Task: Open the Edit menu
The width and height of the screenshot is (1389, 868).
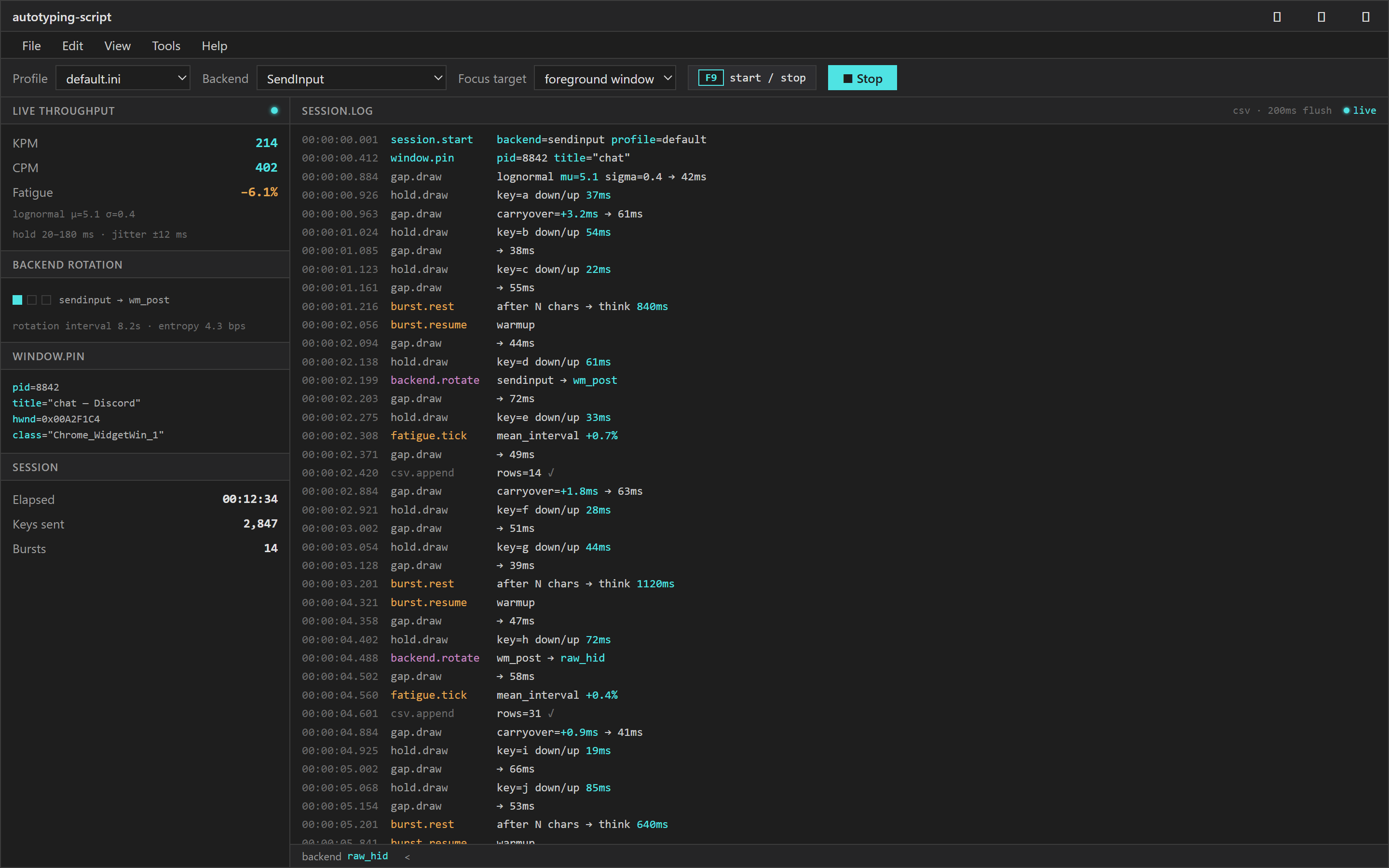Action: 72,46
